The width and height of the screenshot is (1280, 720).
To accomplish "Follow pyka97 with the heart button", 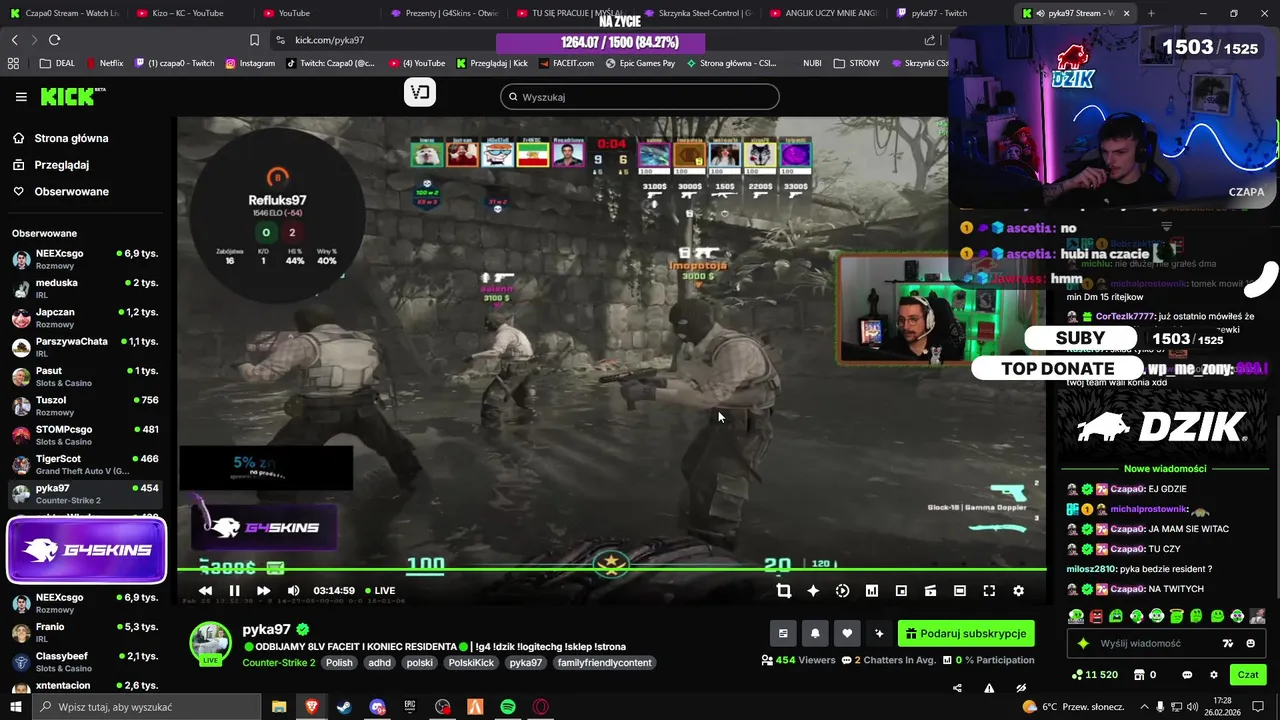I will click(847, 633).
